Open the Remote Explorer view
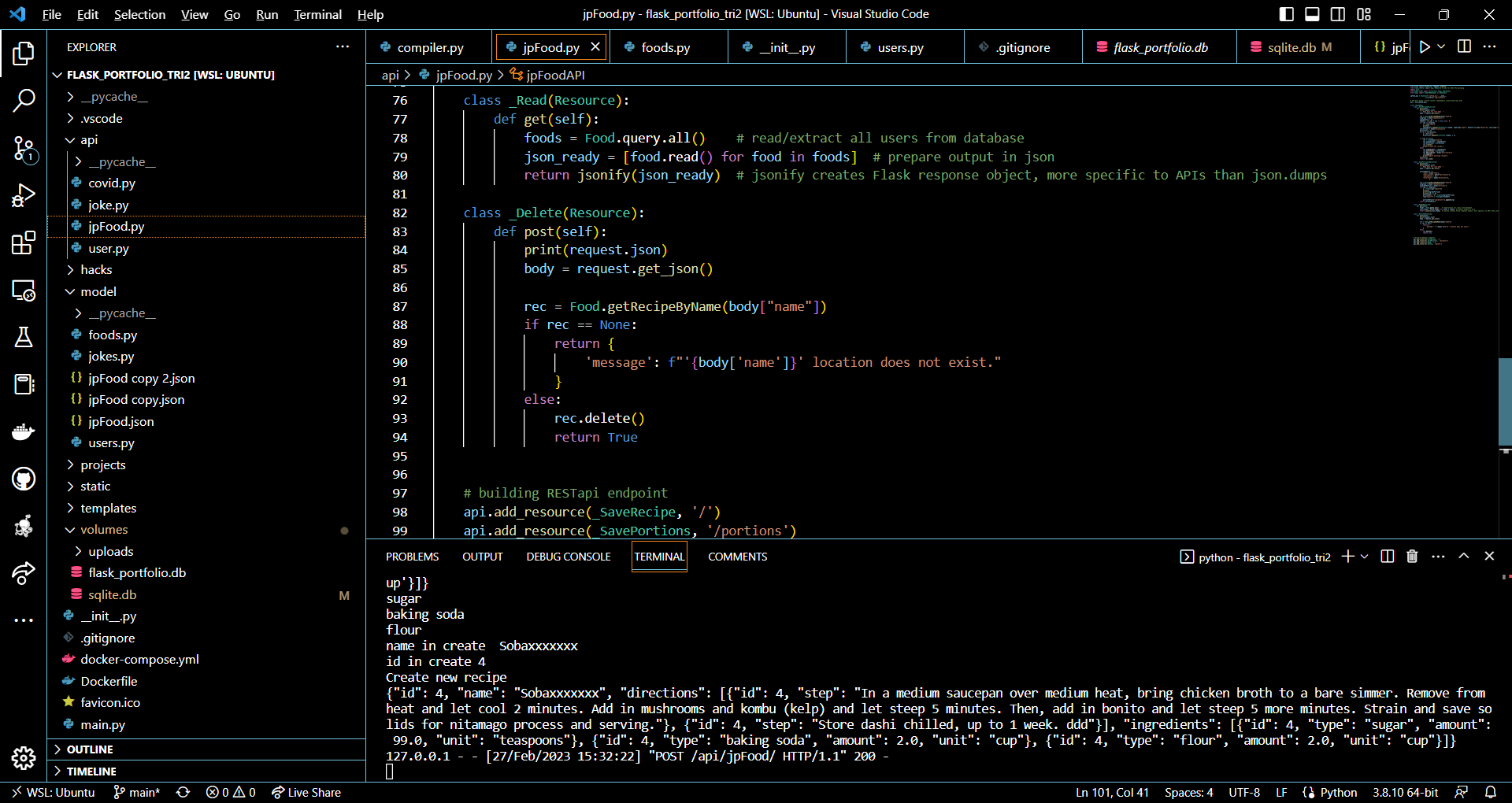The image size is (1512, 803). tap(24, 290)
